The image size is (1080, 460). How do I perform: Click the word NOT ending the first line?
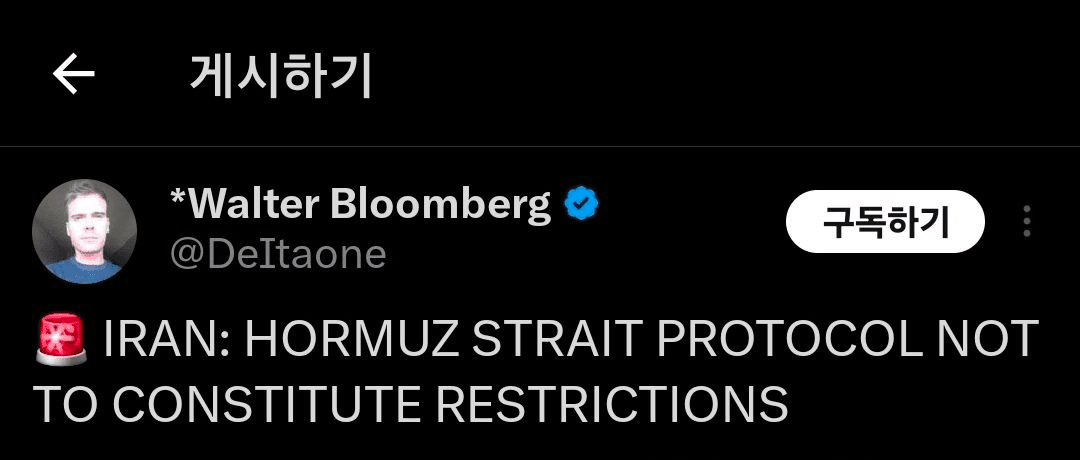coord(988,341)
